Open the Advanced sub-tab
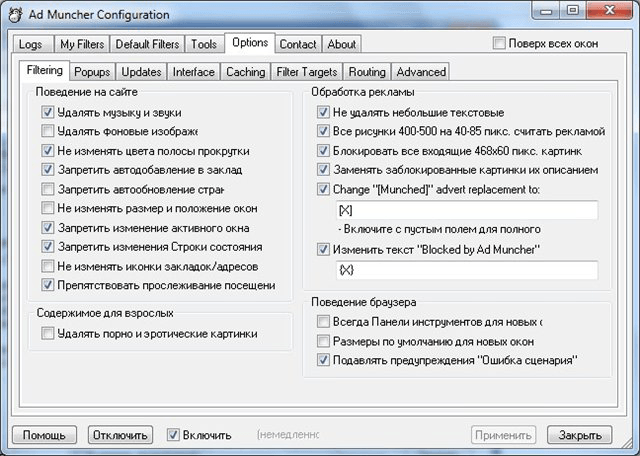Viewport: 640px width, 456px height. click(x=421, y=72)
